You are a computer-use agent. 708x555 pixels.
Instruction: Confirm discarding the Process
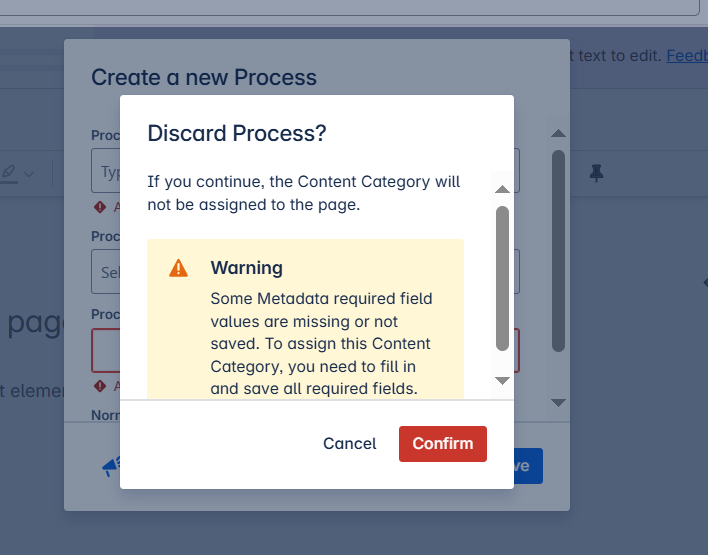442,444
